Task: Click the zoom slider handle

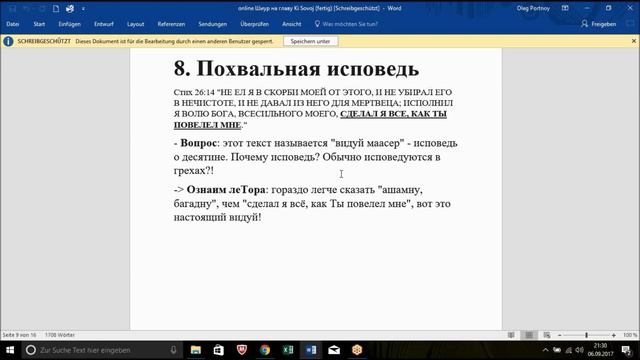Action: (587, 335)
